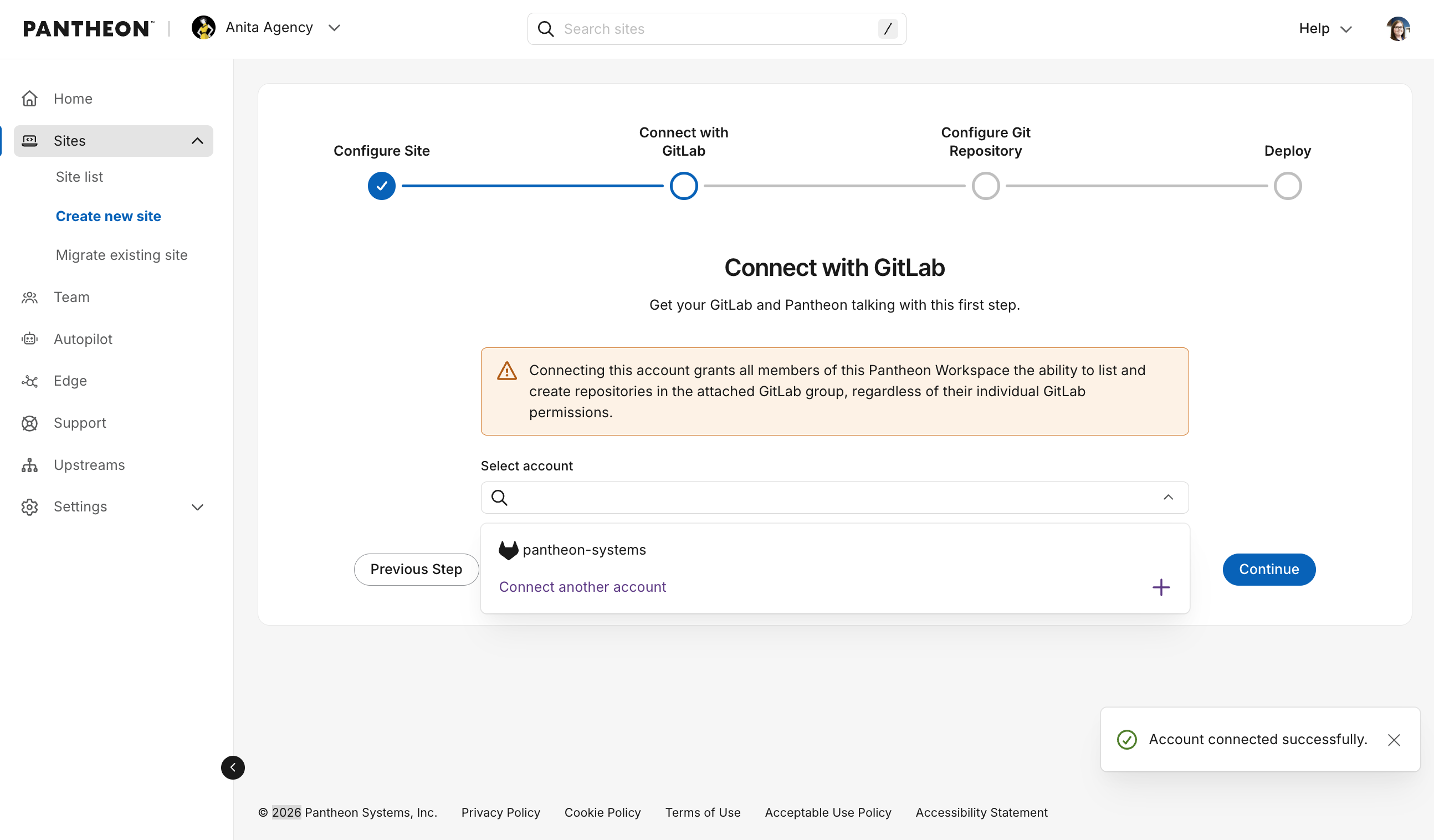Open the user profile avatar menu
The width and height of the screenshot is (1434, 840).
tap(1397, 28)
